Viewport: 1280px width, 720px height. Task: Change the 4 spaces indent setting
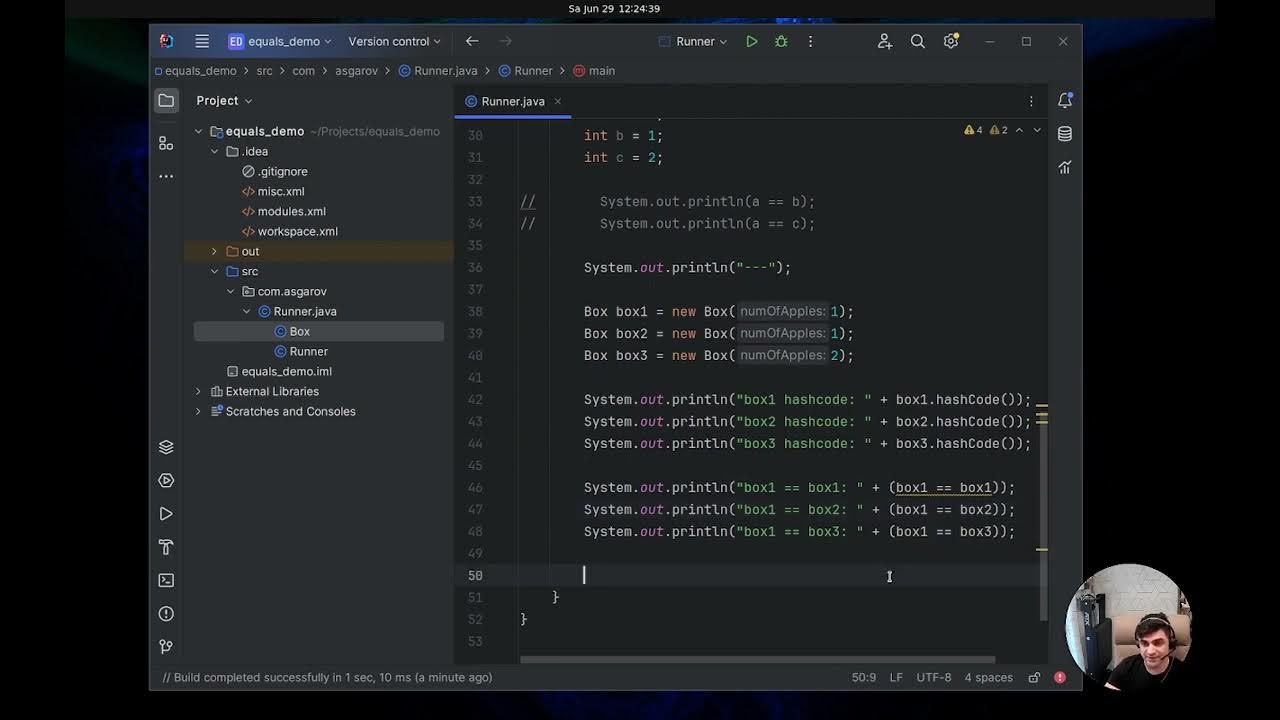click(989, 677)
